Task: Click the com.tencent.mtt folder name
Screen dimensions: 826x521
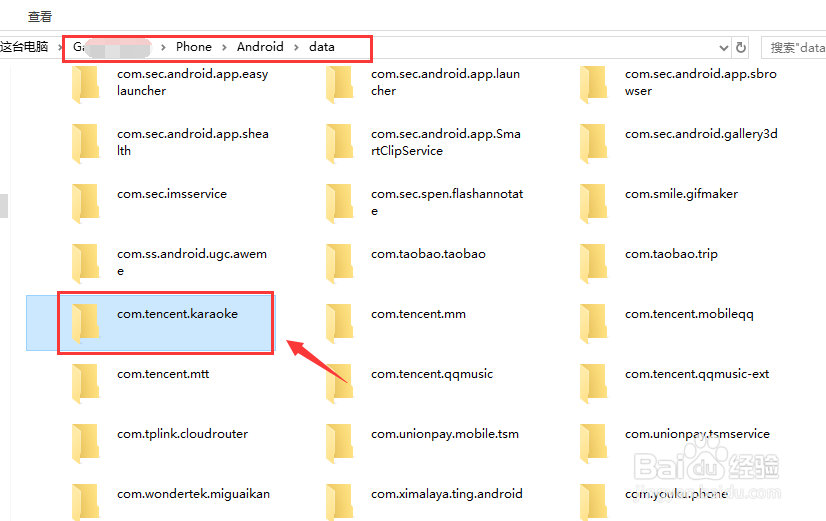Action: [163, 374]
